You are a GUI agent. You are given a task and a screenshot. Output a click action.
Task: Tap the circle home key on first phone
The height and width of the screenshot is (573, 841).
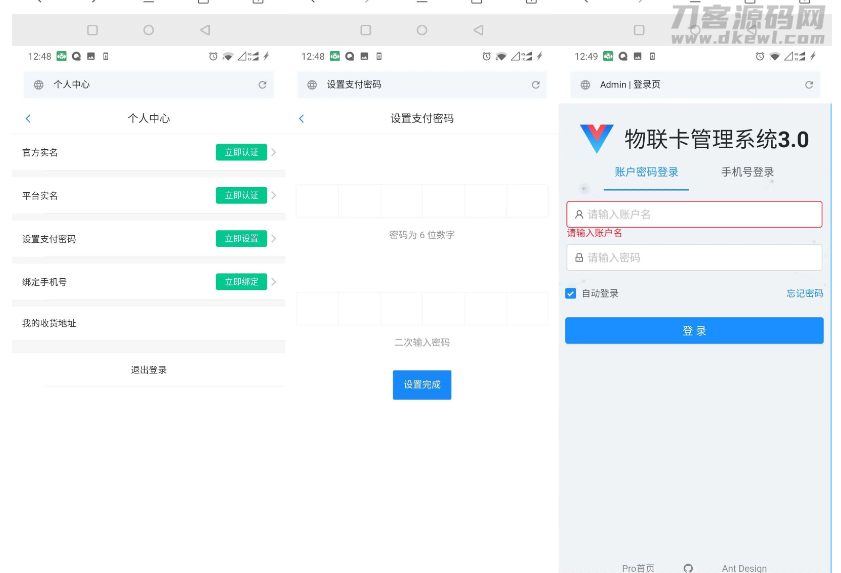tap(149, 30)
